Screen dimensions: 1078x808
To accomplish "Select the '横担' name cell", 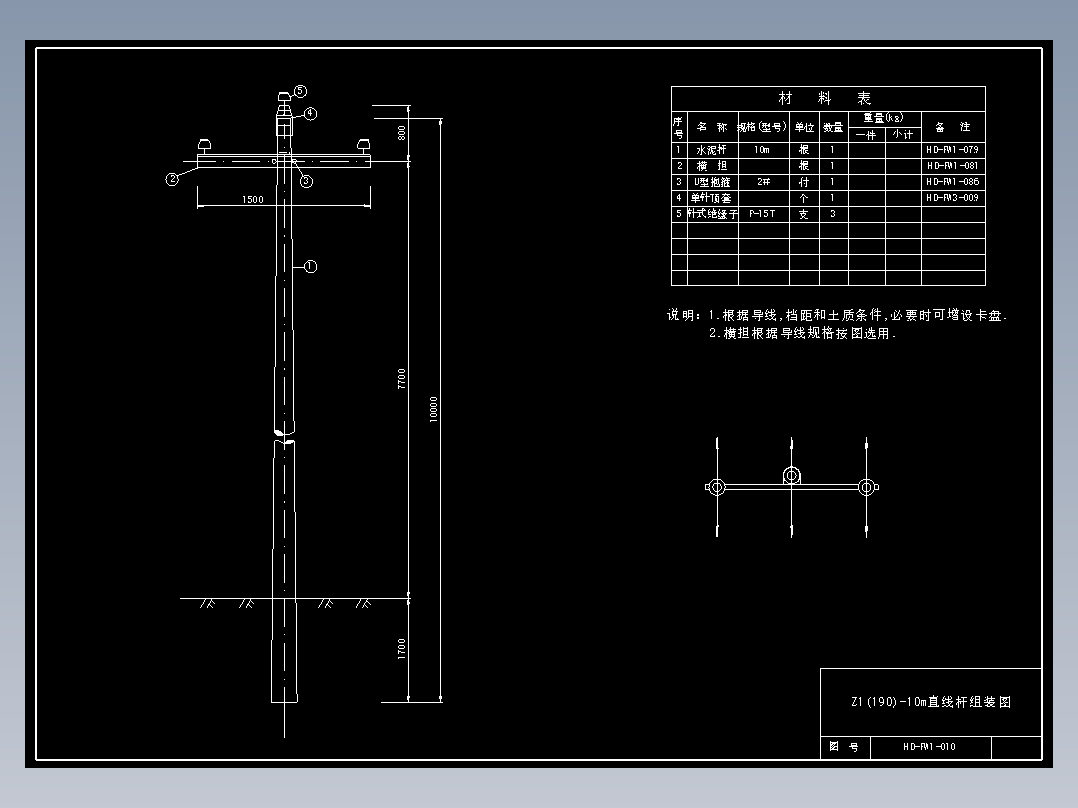I will click(x=712, y=166).
